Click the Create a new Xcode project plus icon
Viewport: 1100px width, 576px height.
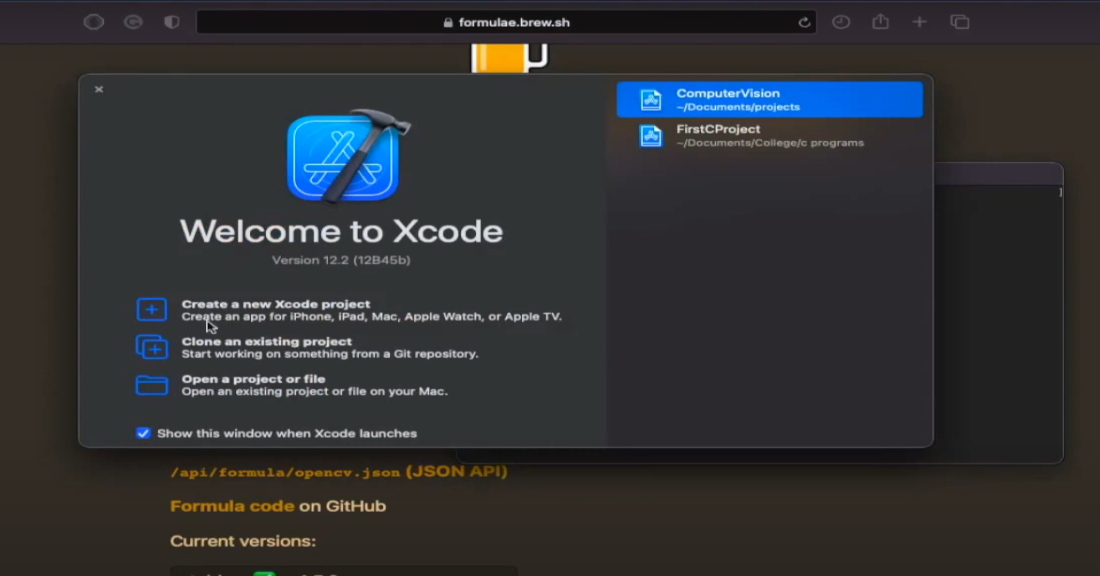[x=152, y=309]
